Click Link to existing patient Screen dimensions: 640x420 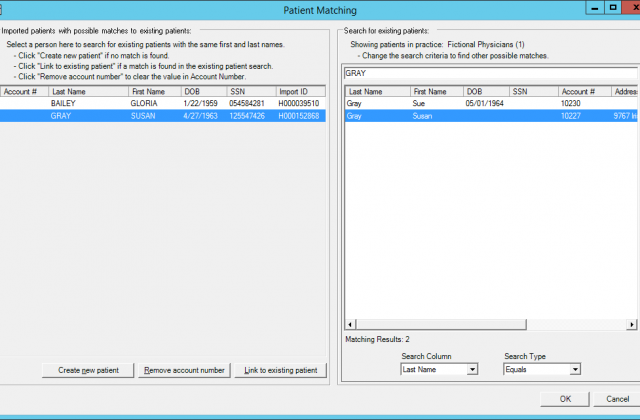pos(280,370)
